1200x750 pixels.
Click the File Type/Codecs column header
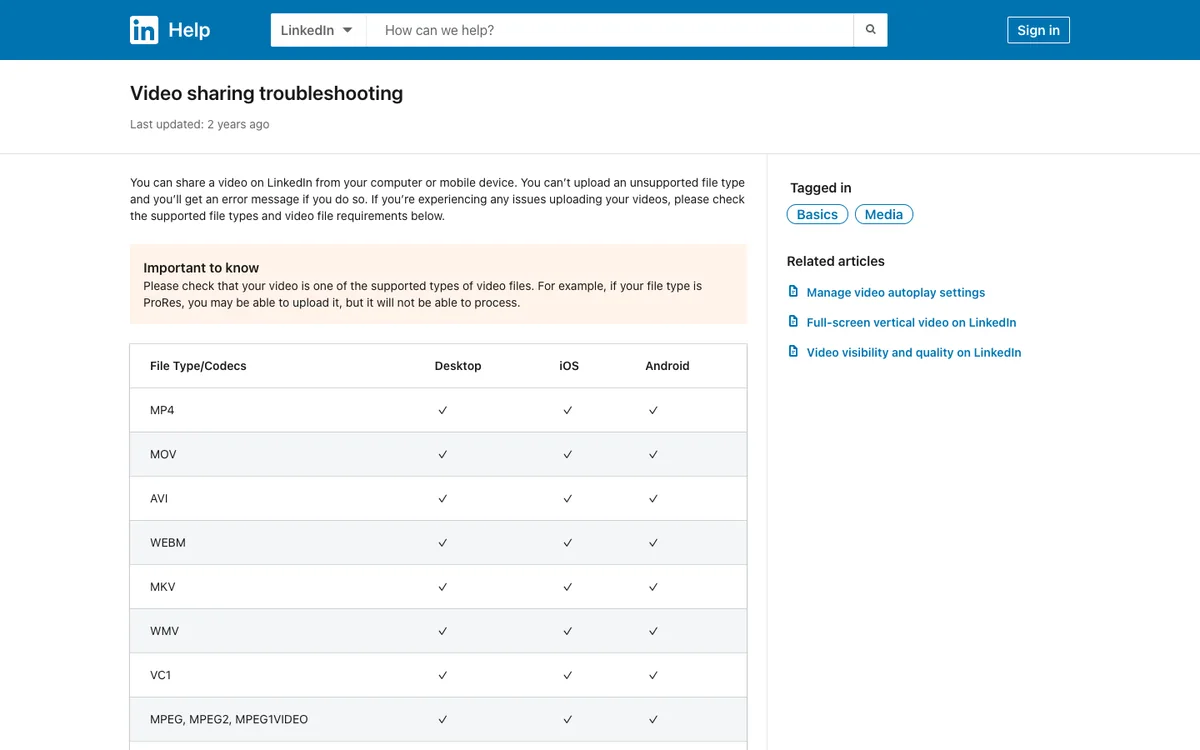(x=198, y=366)
